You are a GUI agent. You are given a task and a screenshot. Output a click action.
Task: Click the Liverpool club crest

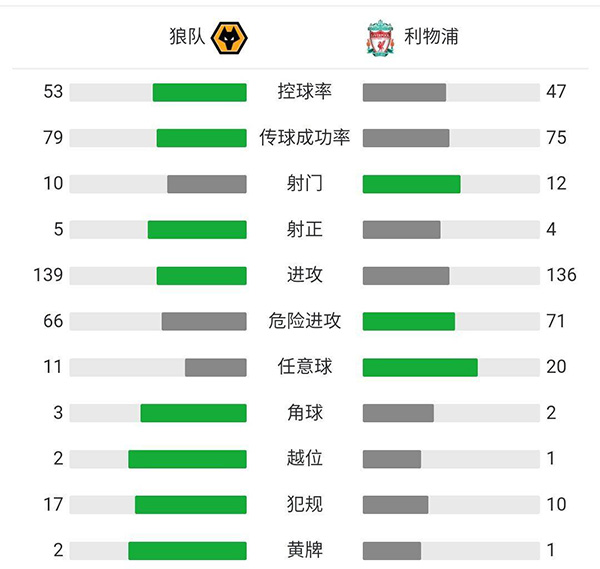(380, 39)
